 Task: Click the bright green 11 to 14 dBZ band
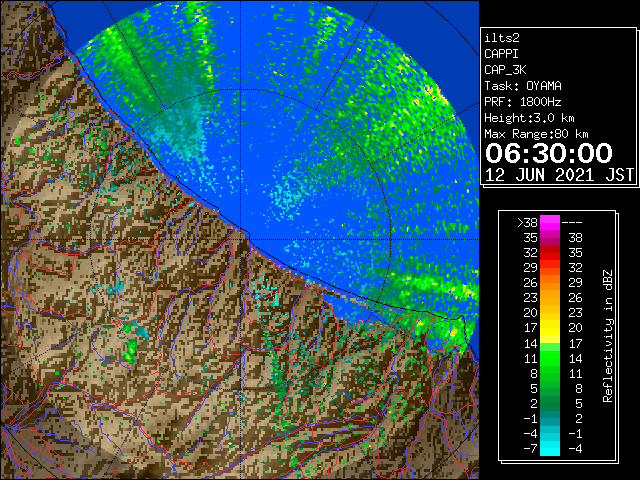[550, 358]
